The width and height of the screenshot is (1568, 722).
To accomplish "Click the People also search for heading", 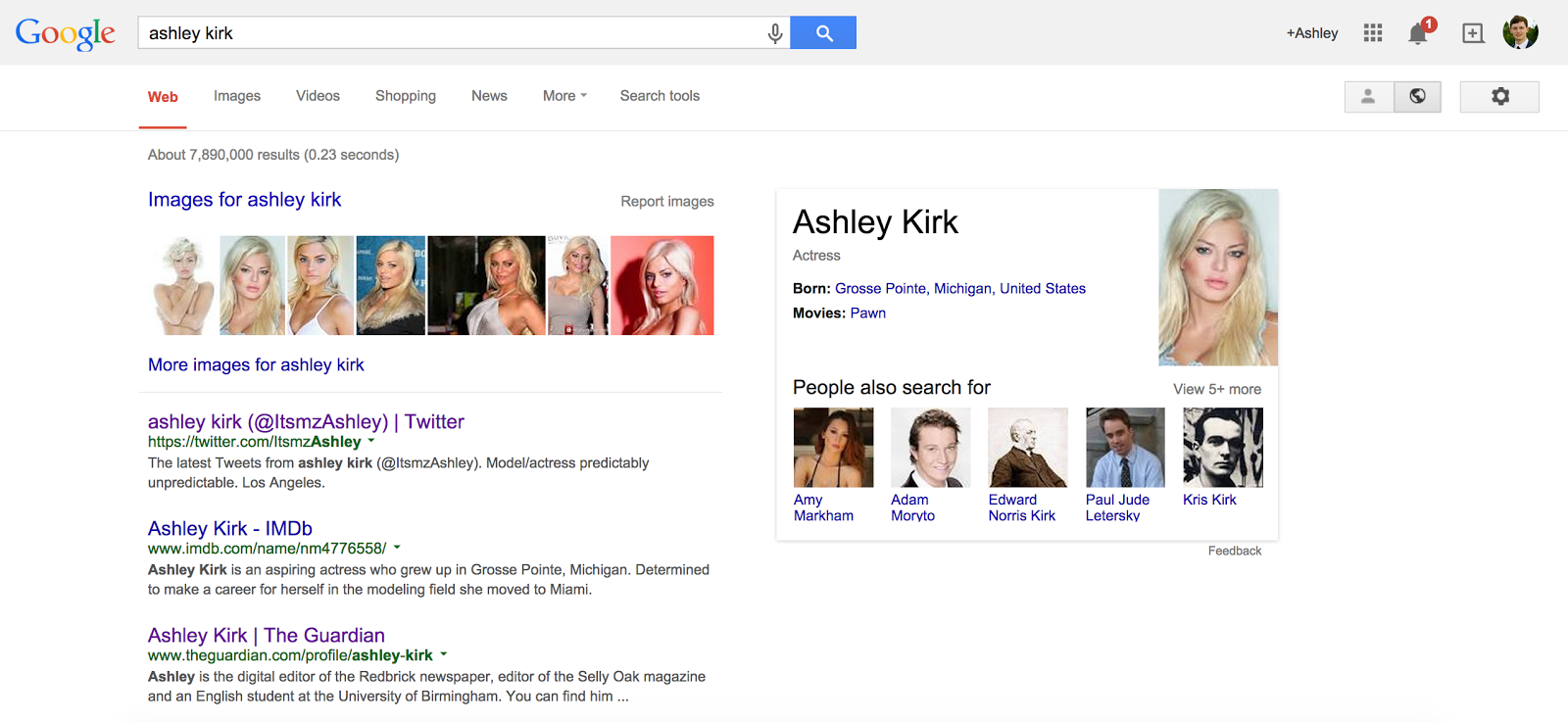I will 892,388.
